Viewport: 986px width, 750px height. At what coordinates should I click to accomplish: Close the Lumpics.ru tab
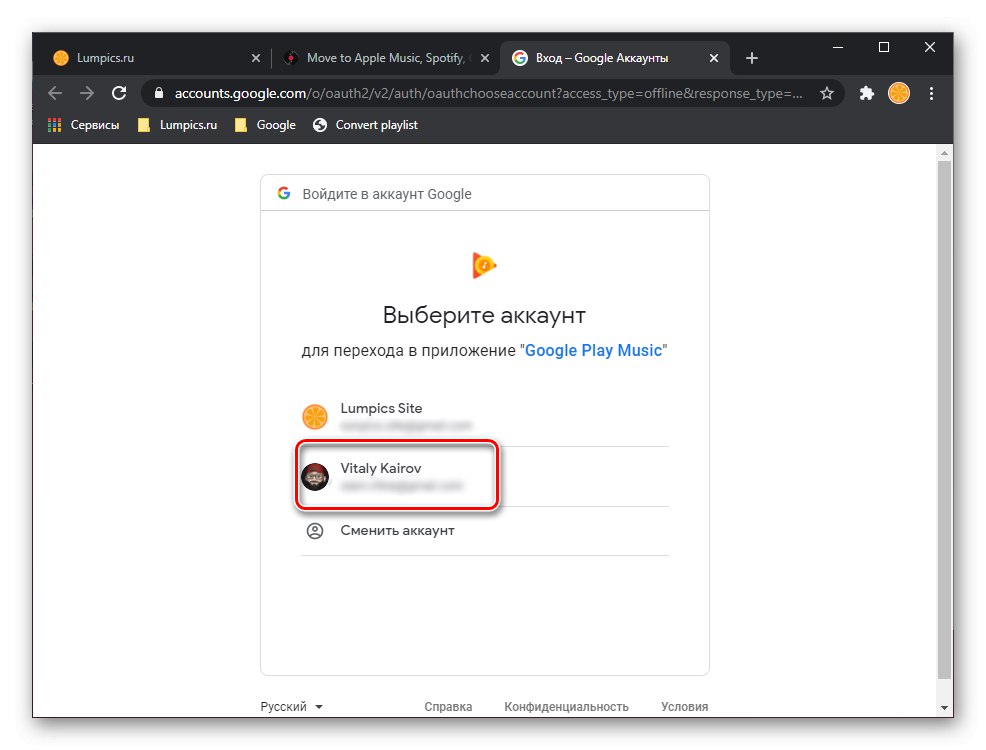coord(255,58)
